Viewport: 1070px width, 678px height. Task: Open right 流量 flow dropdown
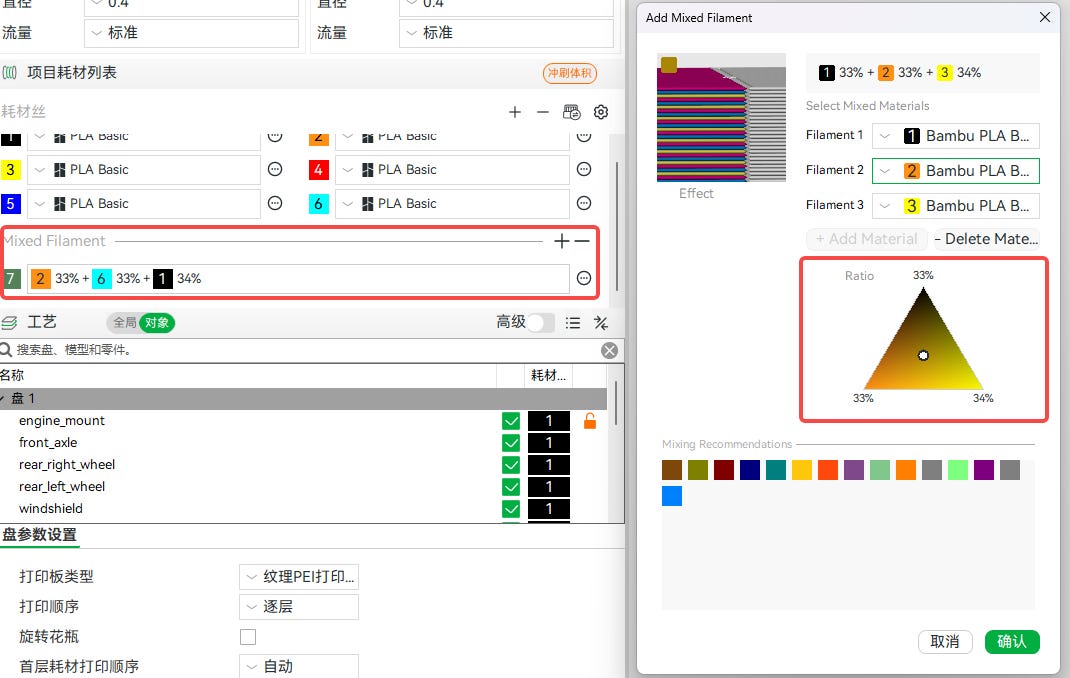click(x=506, y=33)
